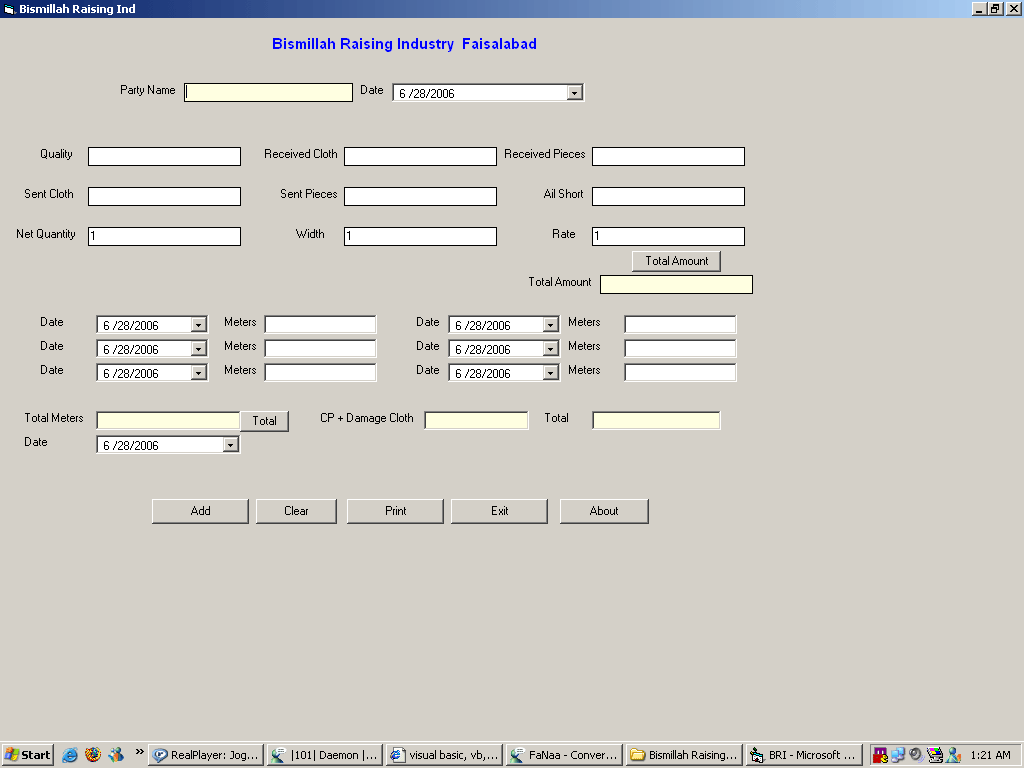Click the Clear button
This screenshot has height=768, width=1024.
(x=296, y=511)
